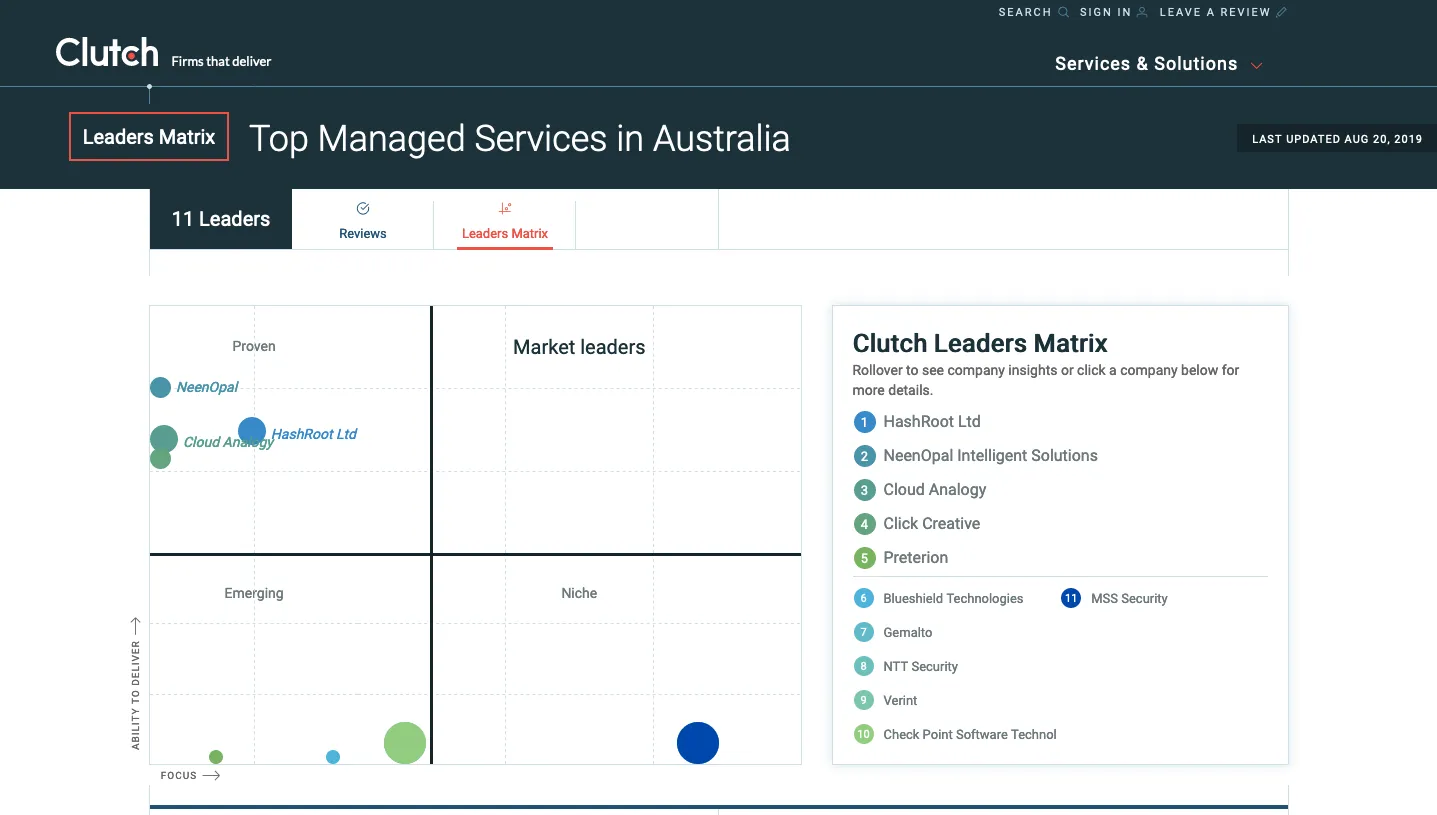Click the large dark blue bubble in Niche
Screen dimensions: 1437x815
click(698, 743)
